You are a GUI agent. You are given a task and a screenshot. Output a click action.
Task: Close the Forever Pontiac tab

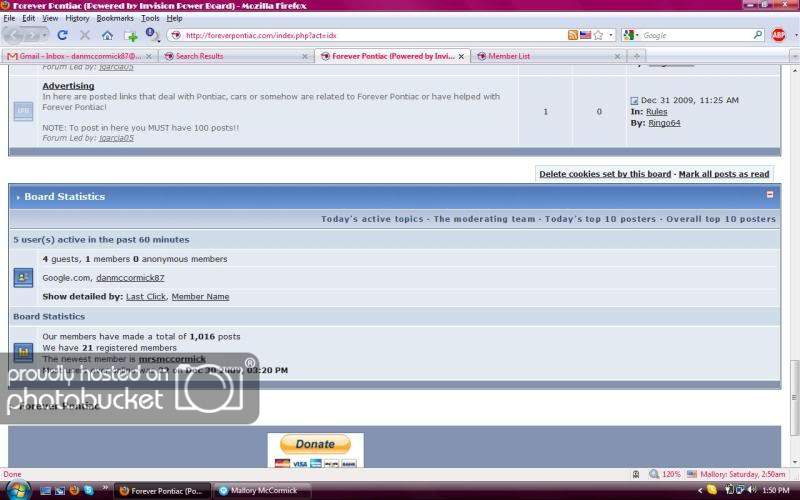[461, 57]
